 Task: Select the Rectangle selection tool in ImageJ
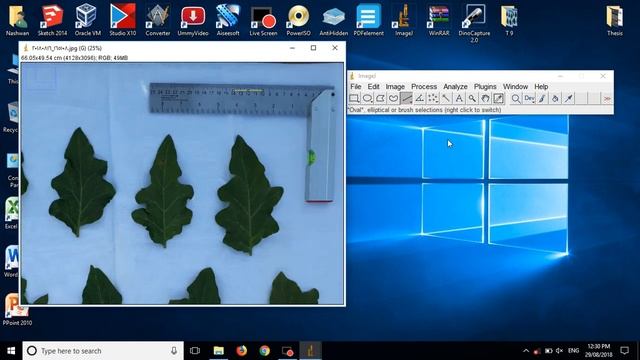click(354, 98)
